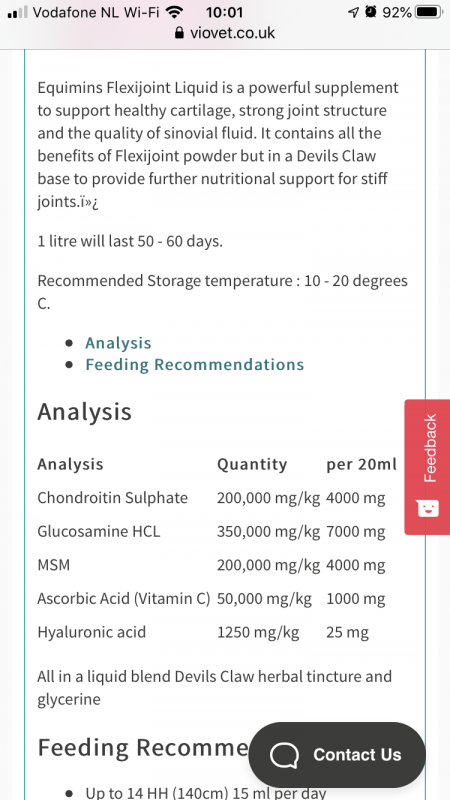Tap the padlock icon beside viovet.co.uk

tap(179, 33)
